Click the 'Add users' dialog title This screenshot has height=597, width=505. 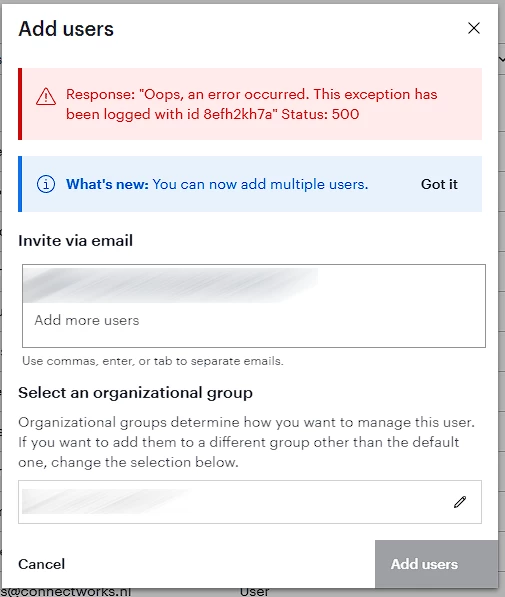pos(66,29)
